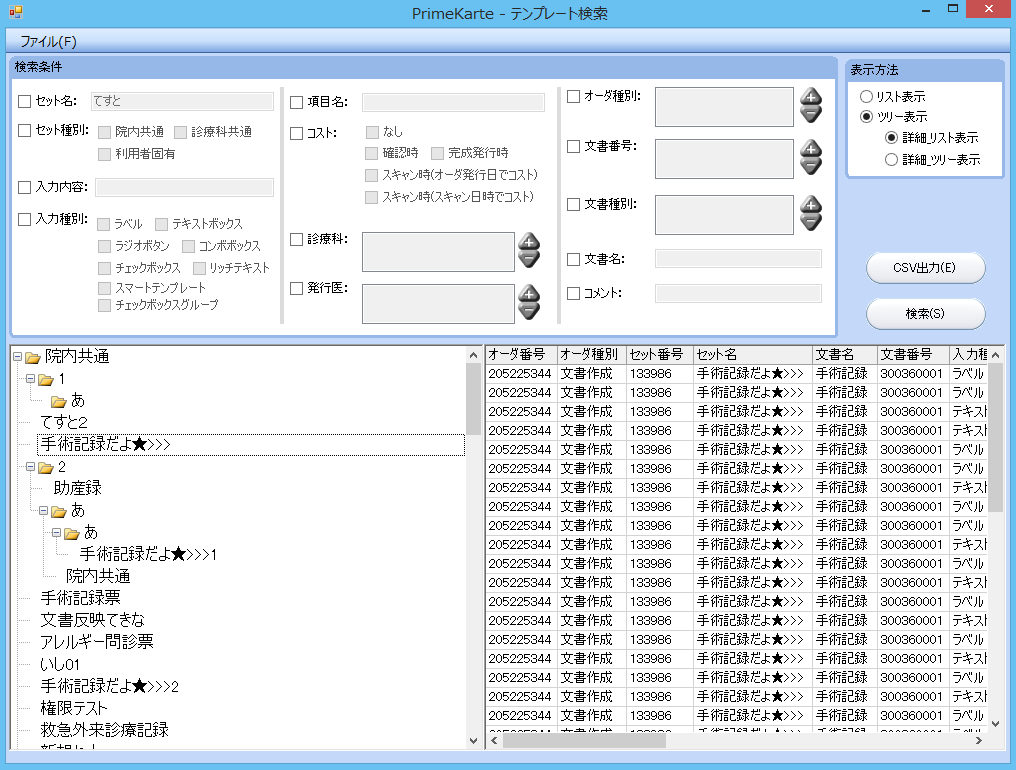Collapse the root 院内共通 tree node

coord(17,356)
